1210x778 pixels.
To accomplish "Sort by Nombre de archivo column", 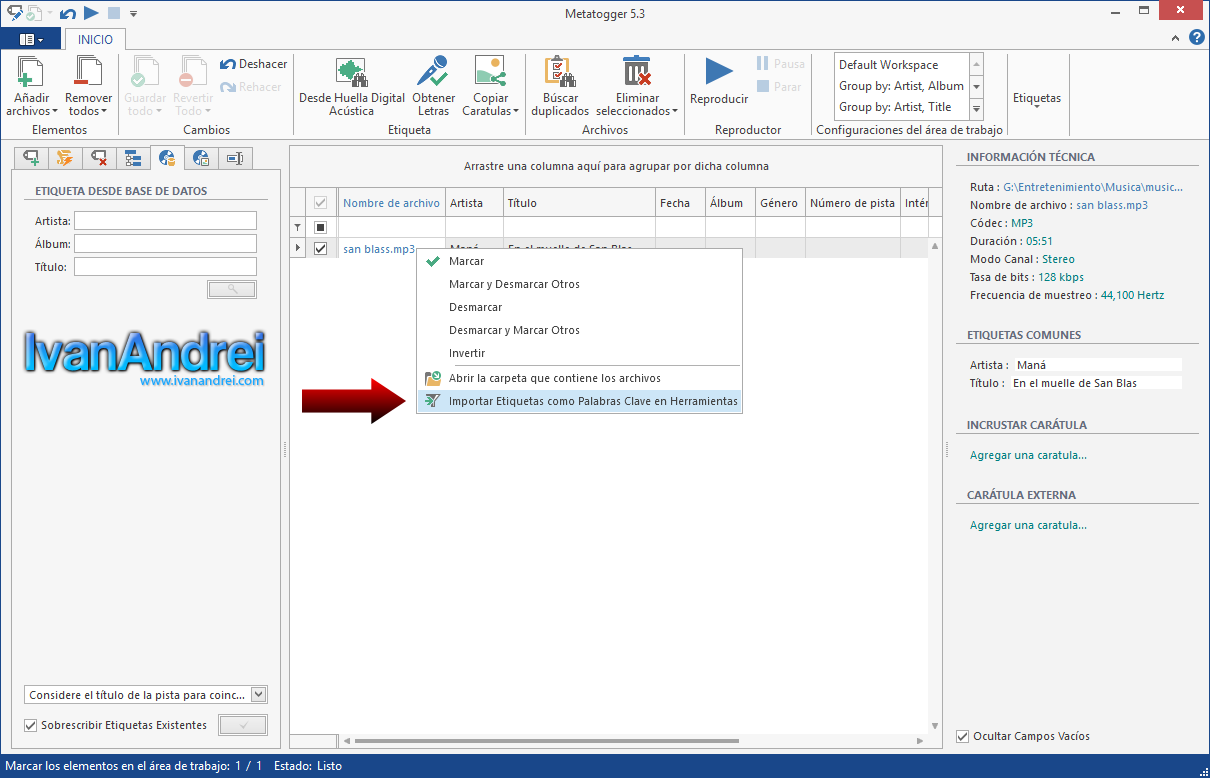I will click(x=392, y=203).
